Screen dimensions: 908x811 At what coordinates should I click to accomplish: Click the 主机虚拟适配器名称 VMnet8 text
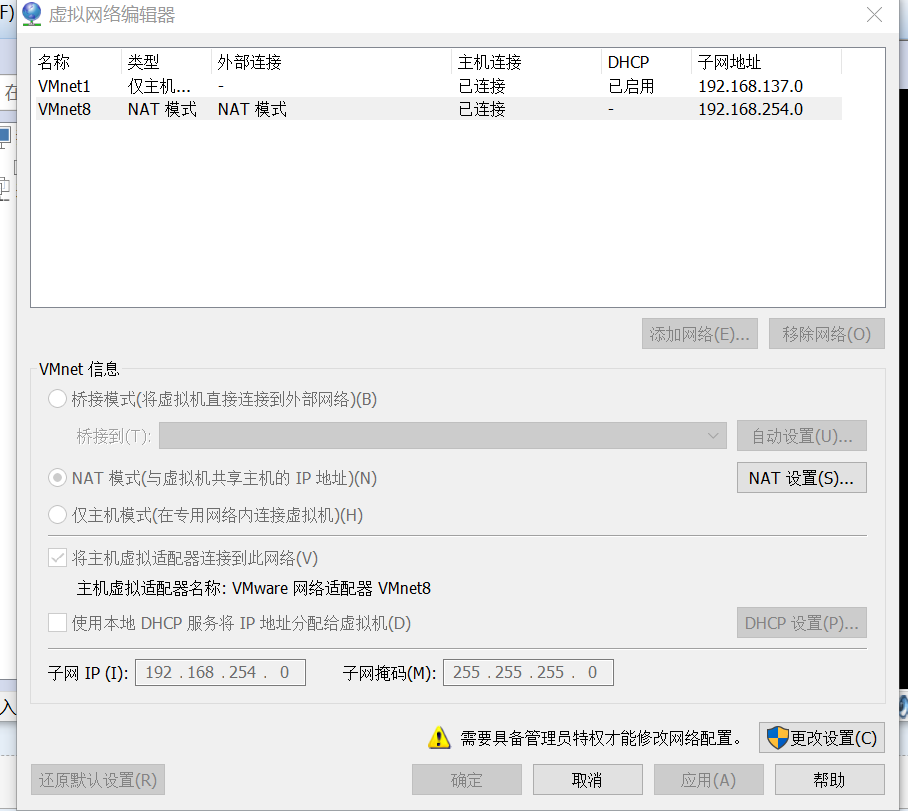254,589
